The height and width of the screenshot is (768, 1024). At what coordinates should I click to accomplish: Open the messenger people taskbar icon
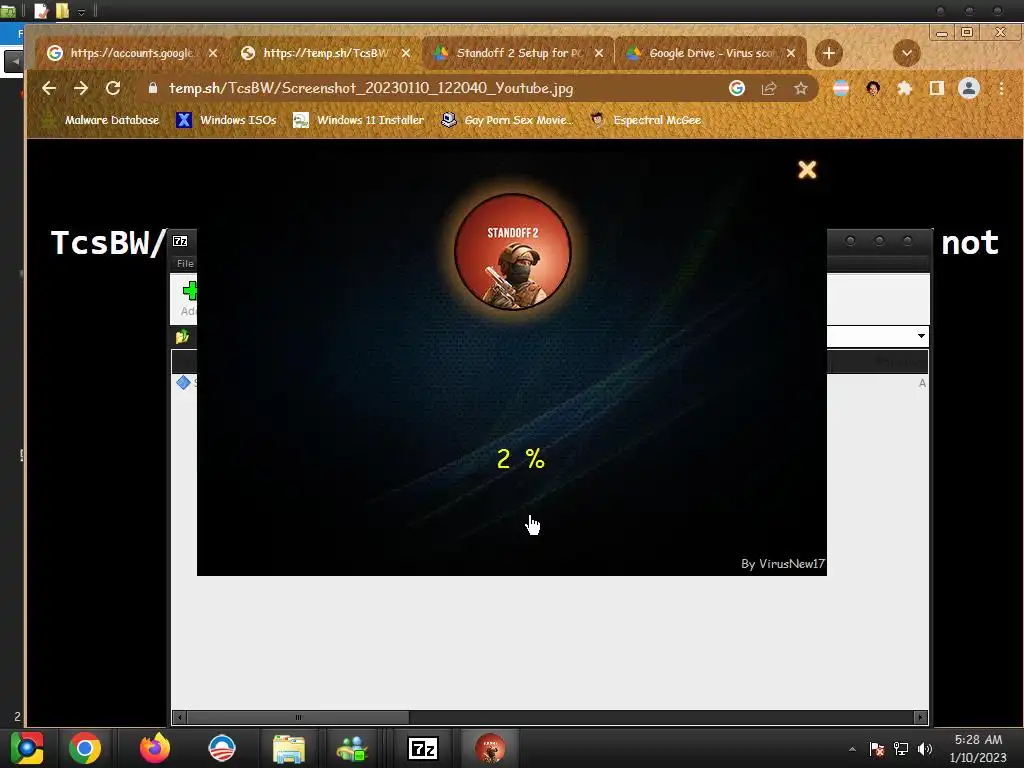click(x=353, y=748)
